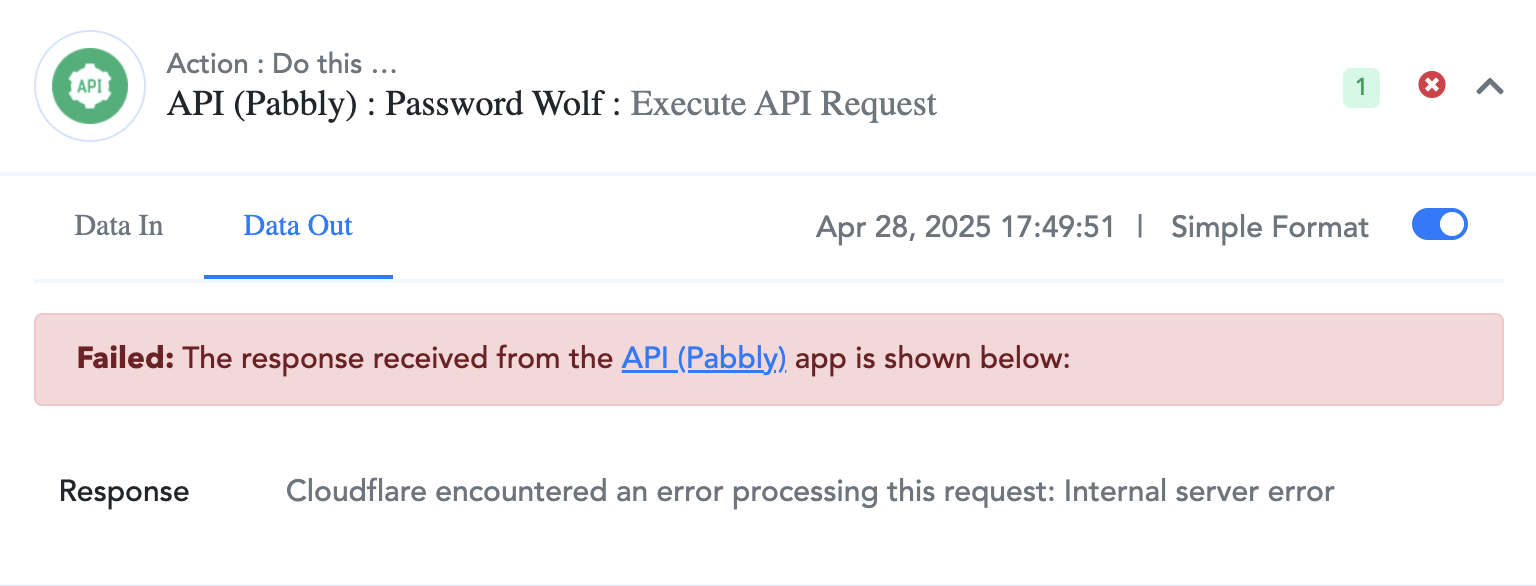The image size is (1536, 586).
Task: Click "API (Pabbly)" at the start of the step title
Action: 262,104
